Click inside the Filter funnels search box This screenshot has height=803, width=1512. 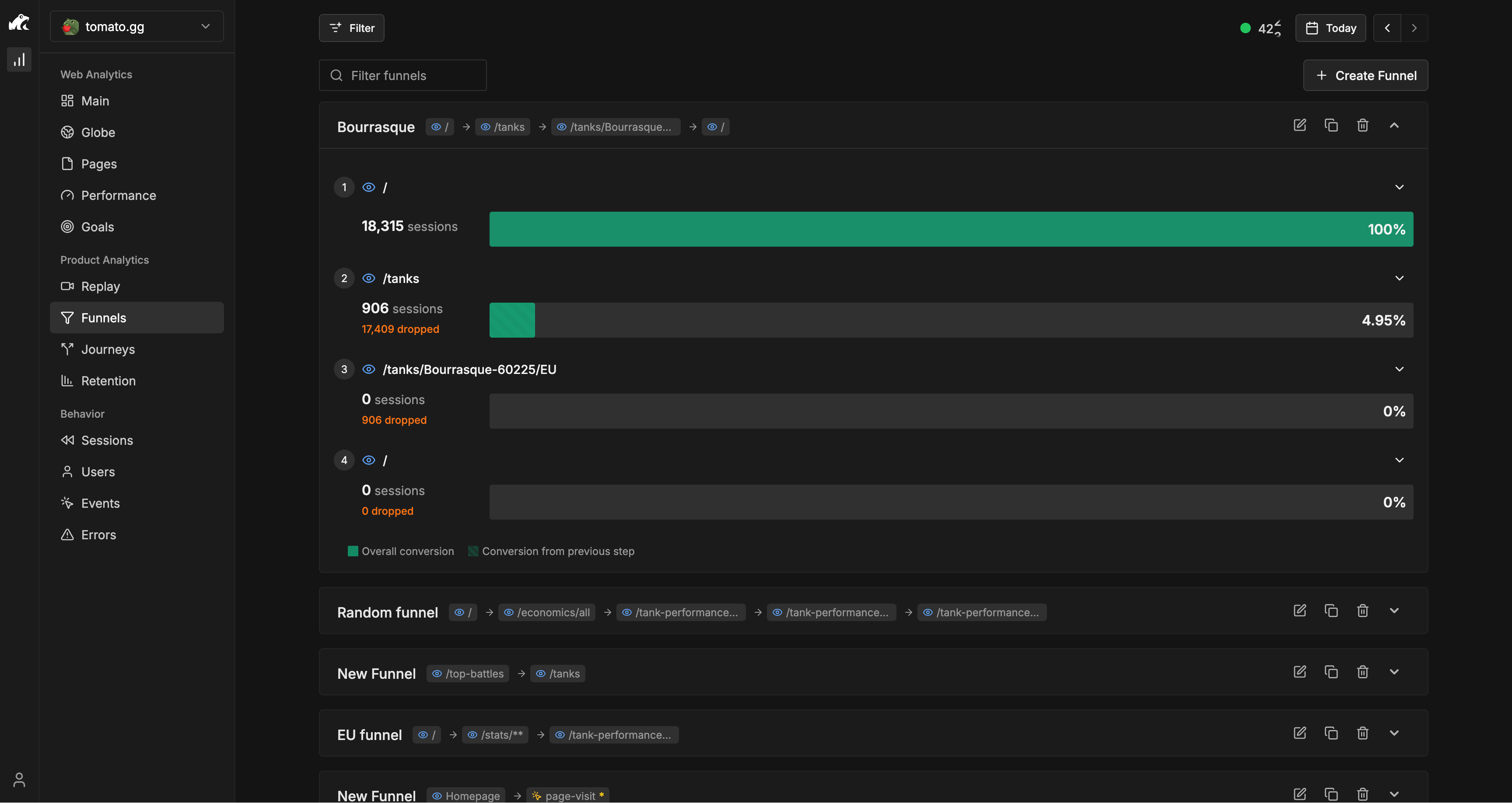click(x=402, y=75)
